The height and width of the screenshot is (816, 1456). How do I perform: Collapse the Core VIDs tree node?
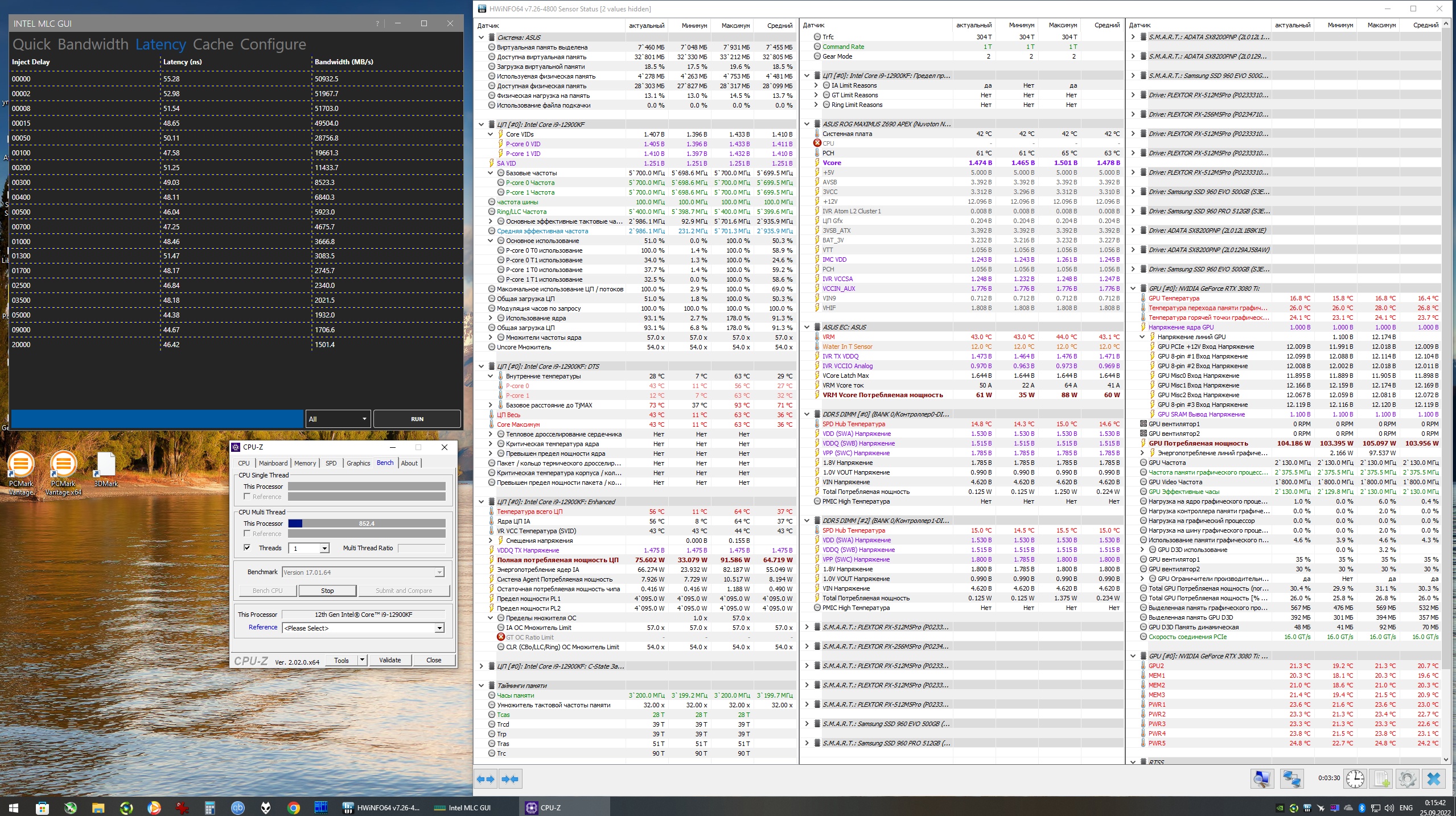tap(491, 134)
